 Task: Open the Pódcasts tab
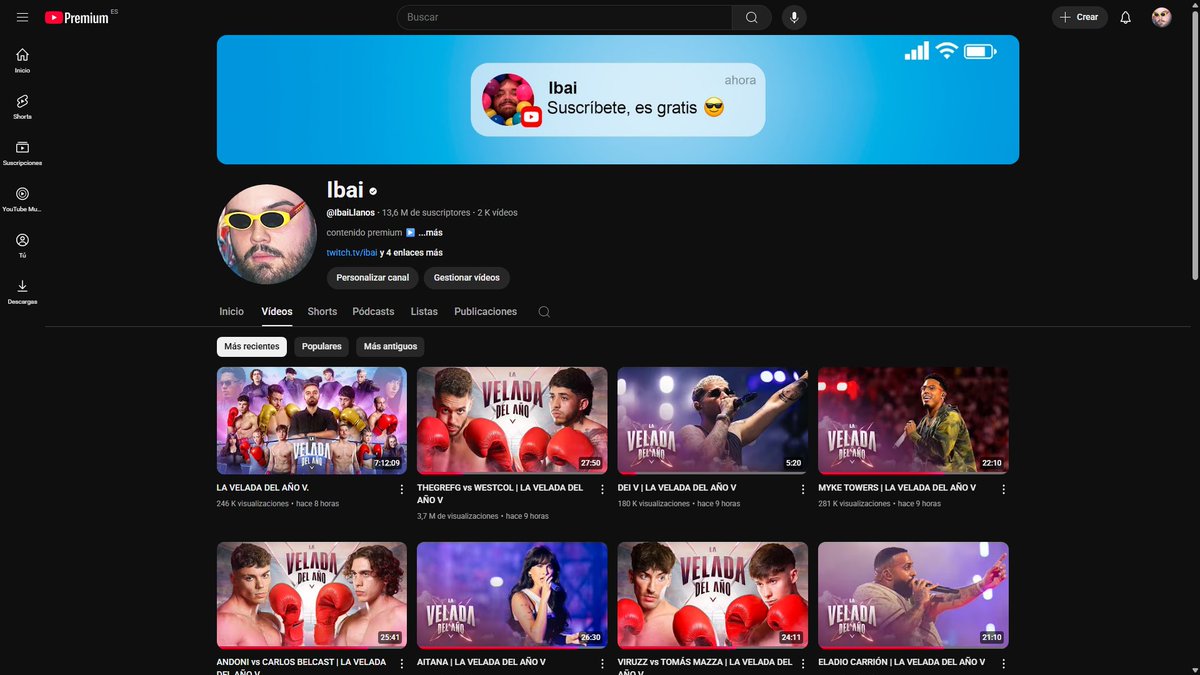tap(373, 312)
